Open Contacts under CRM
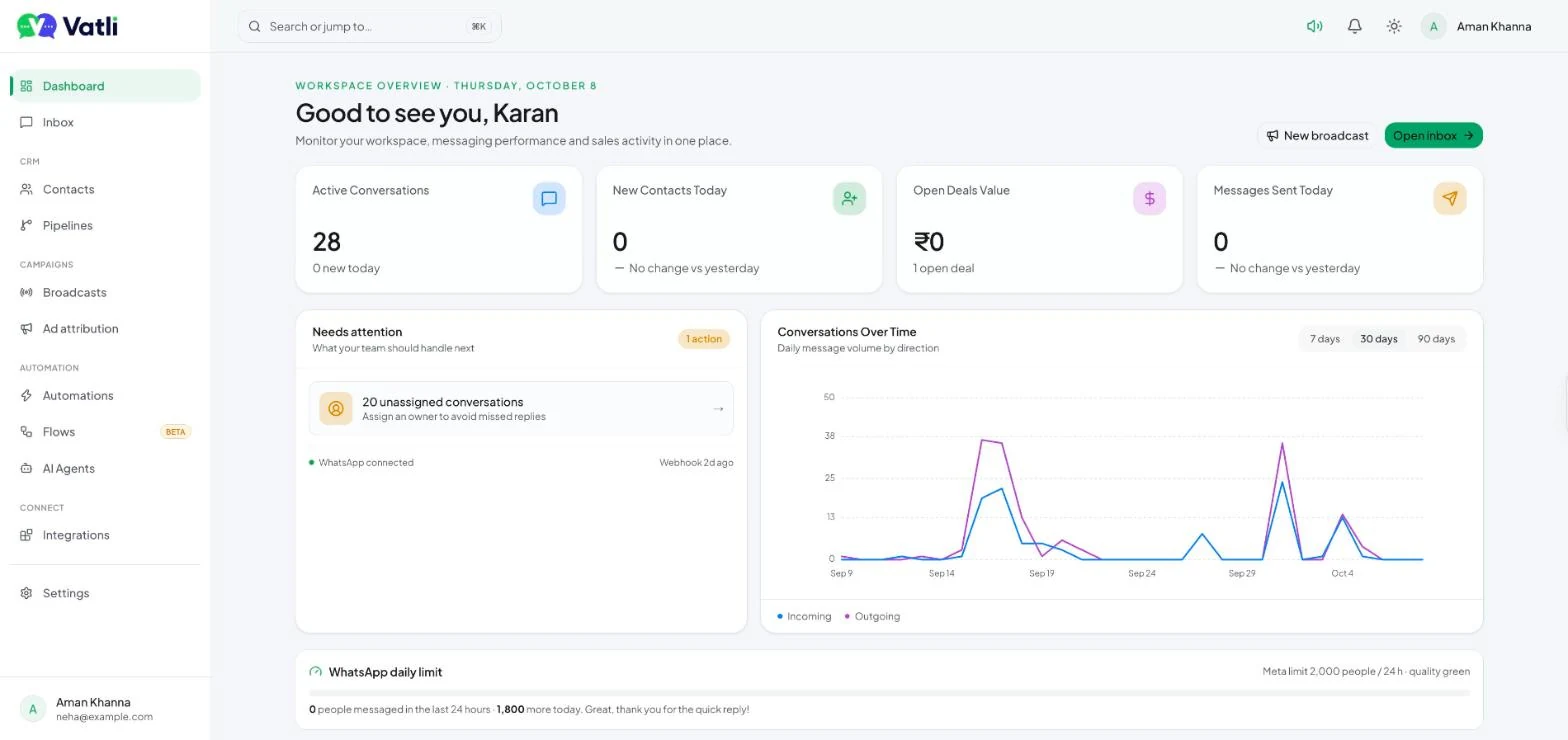The image size is (1568, 740). [x=105, y=189]
